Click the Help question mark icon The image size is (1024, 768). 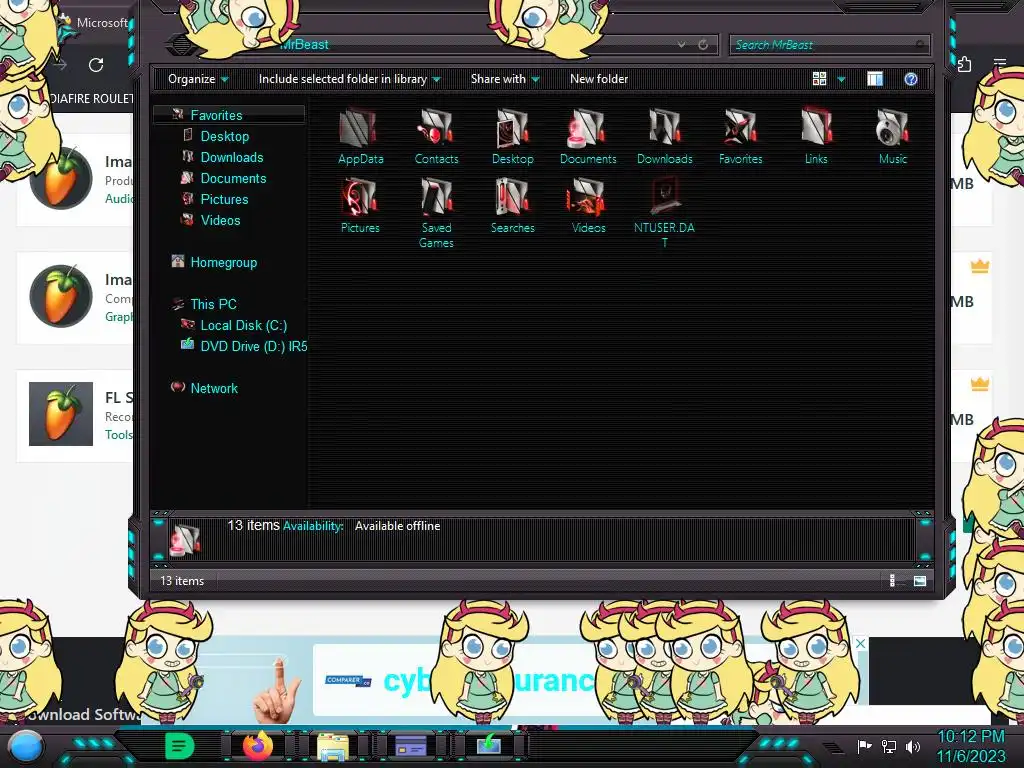click(910, 79)
